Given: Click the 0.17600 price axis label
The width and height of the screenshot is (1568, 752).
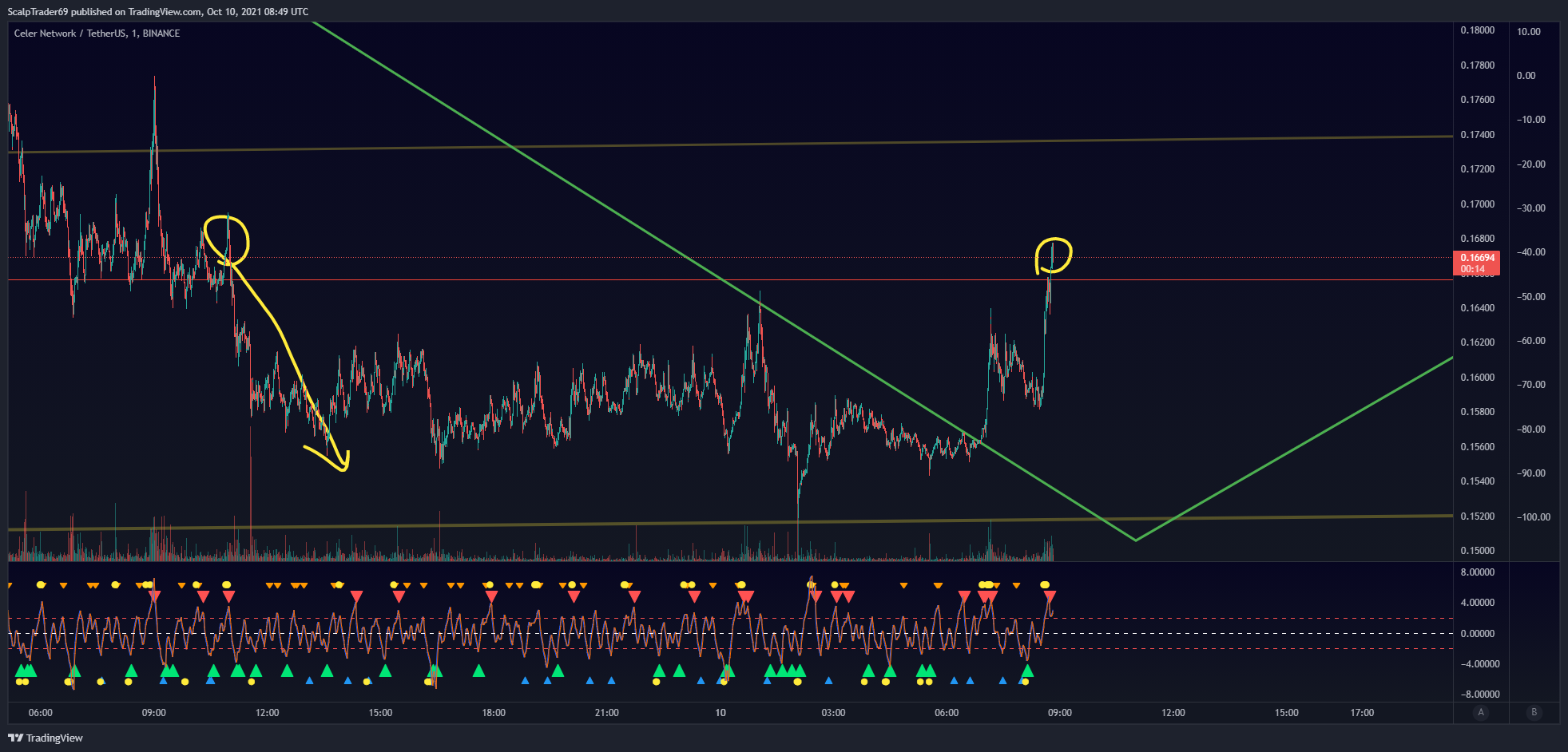Looking at the screenshot, I should tap(1478, 100).
